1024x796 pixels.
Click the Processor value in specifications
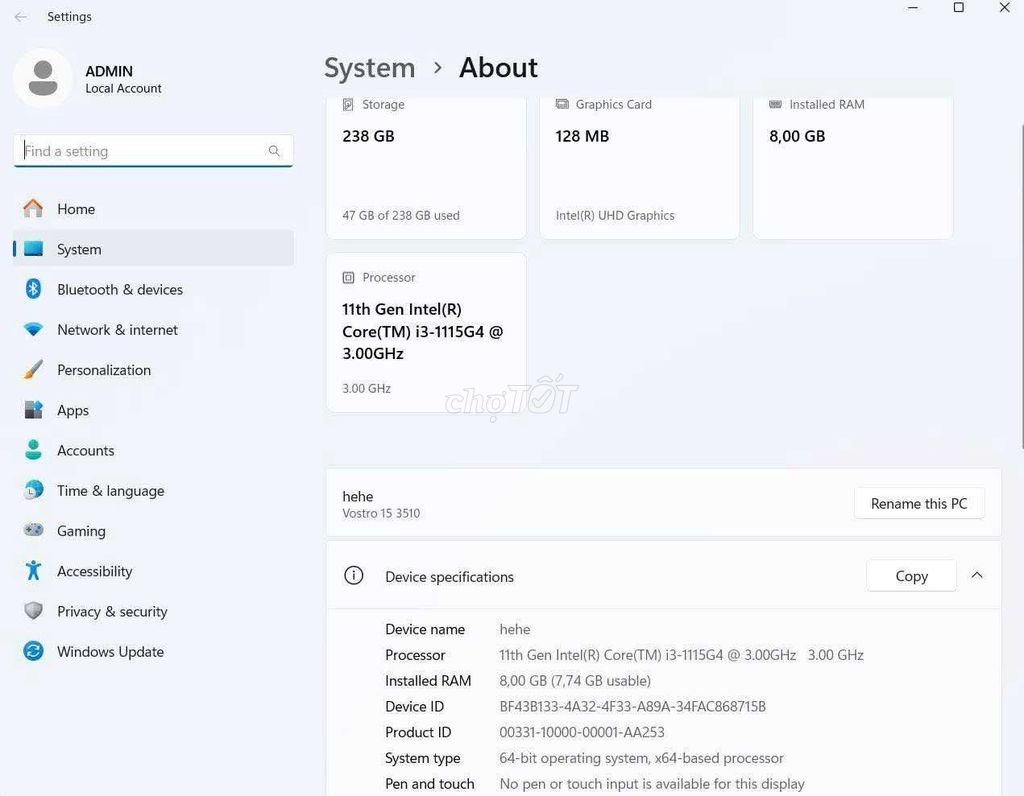681,655
